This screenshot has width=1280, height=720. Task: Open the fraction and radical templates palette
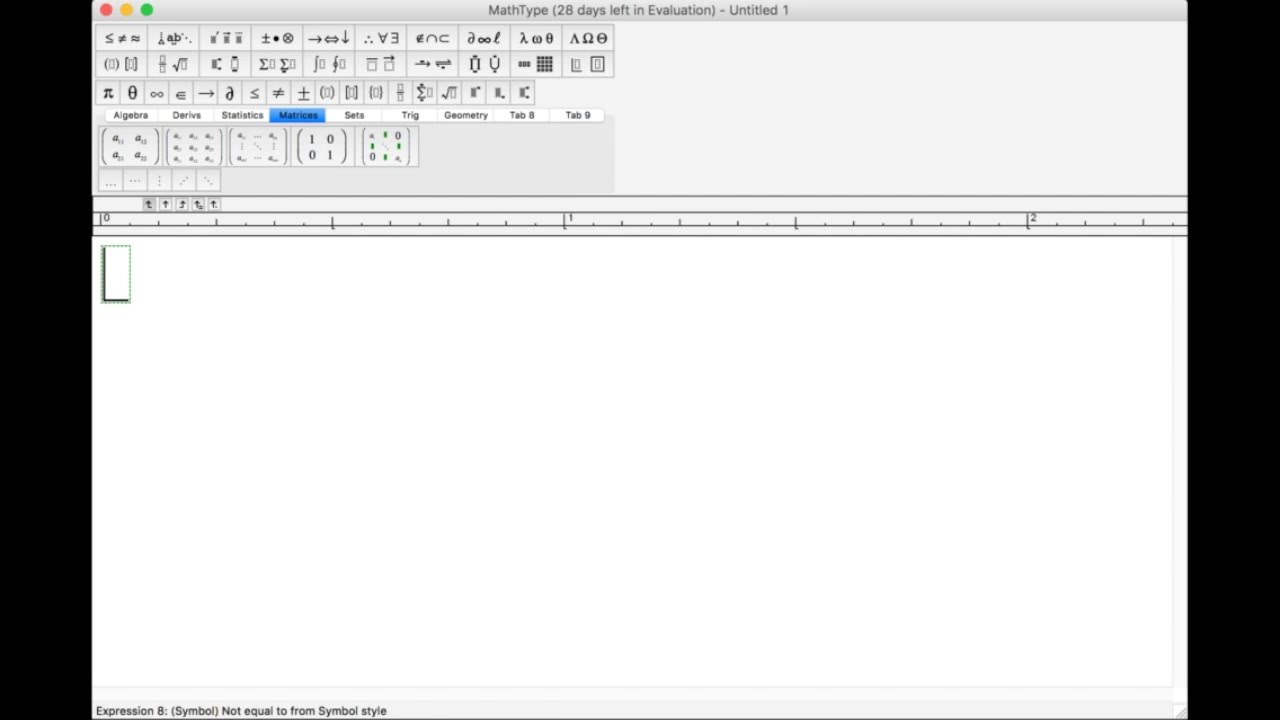coord(174,64)
